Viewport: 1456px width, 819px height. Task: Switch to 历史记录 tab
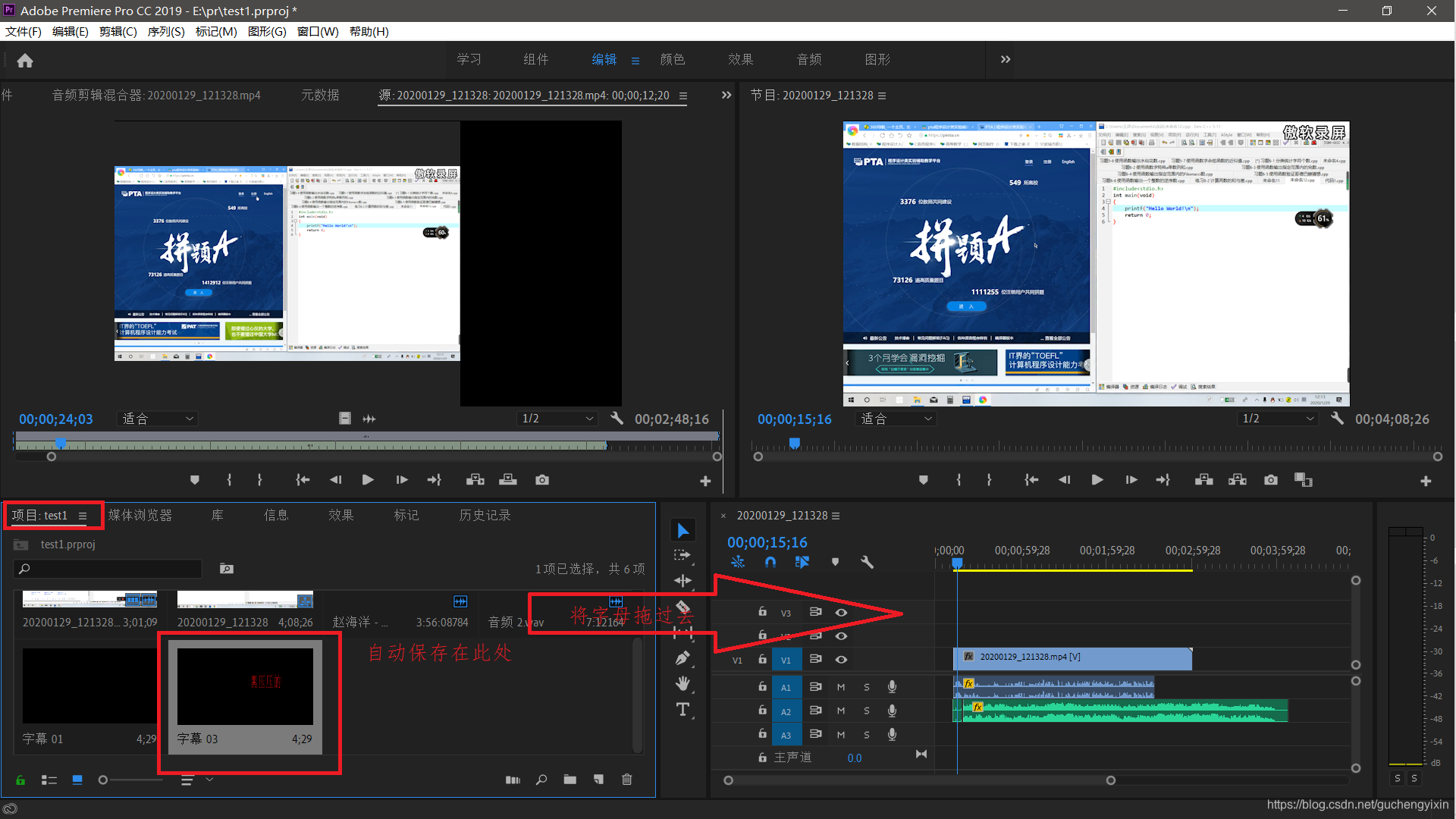485,515
